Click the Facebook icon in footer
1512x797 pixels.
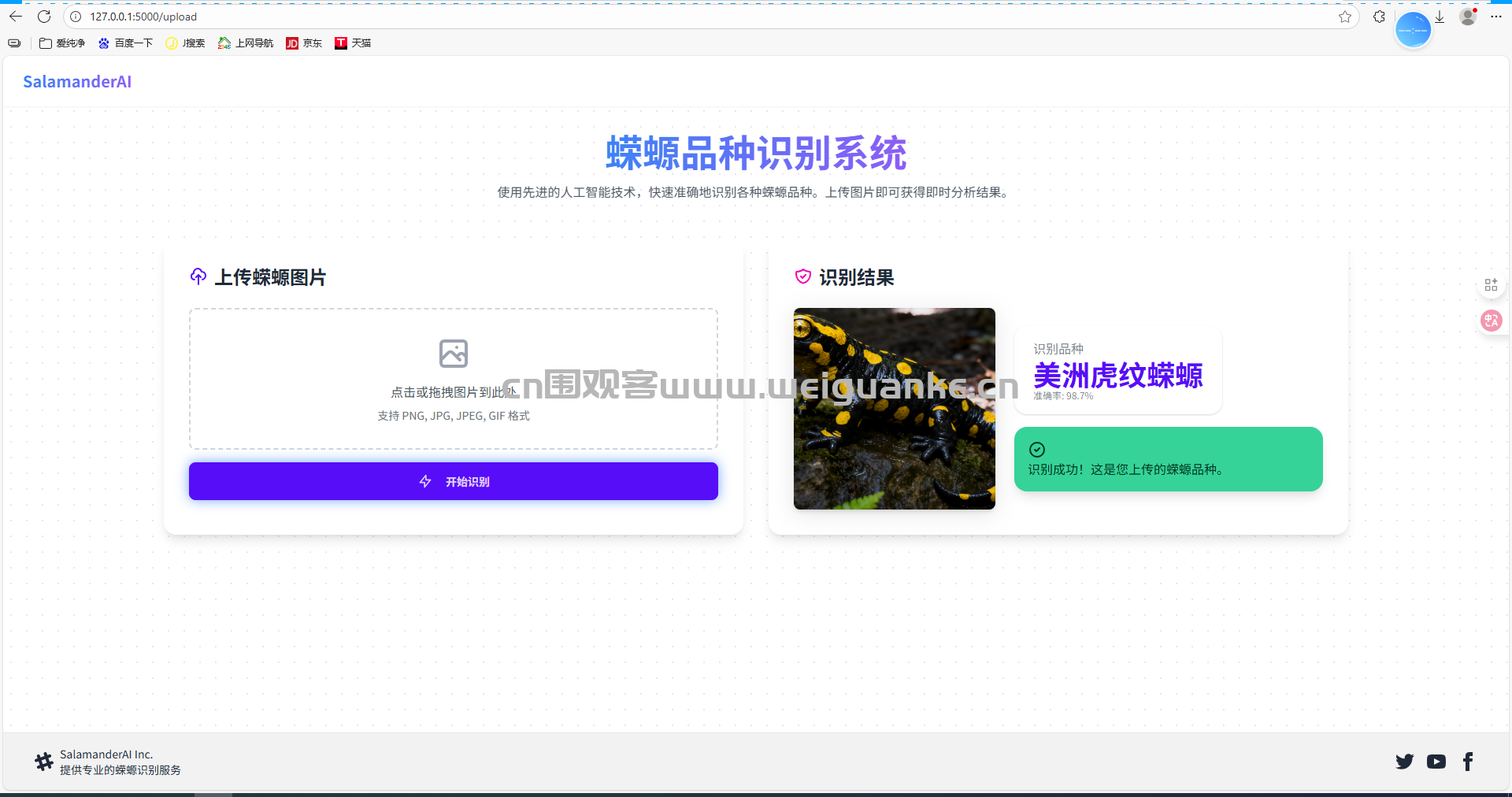[1468, 762]
